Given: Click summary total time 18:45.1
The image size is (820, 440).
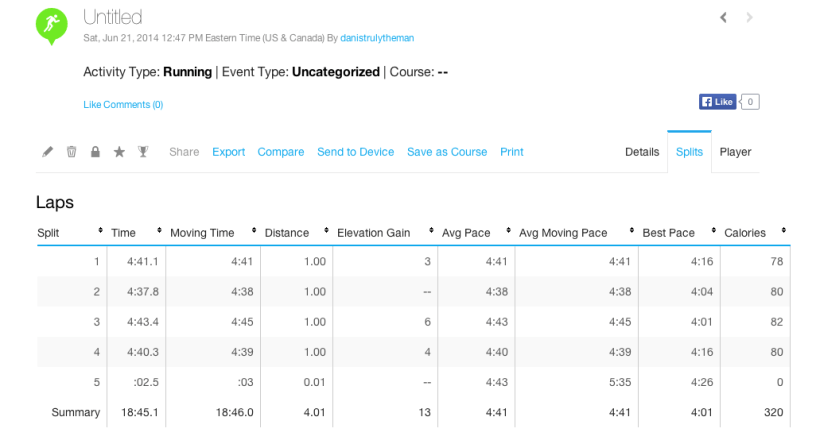Looking at the screenshot, I should (140, 412).
